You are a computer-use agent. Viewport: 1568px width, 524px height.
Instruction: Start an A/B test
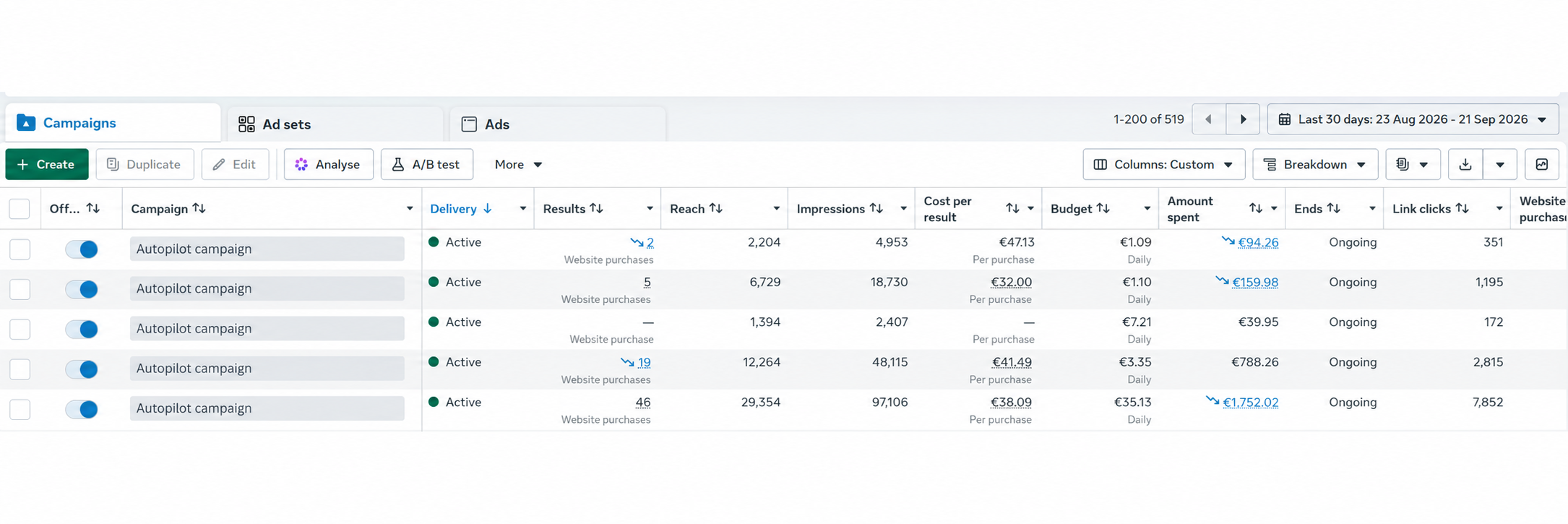[x=426, y=164]
